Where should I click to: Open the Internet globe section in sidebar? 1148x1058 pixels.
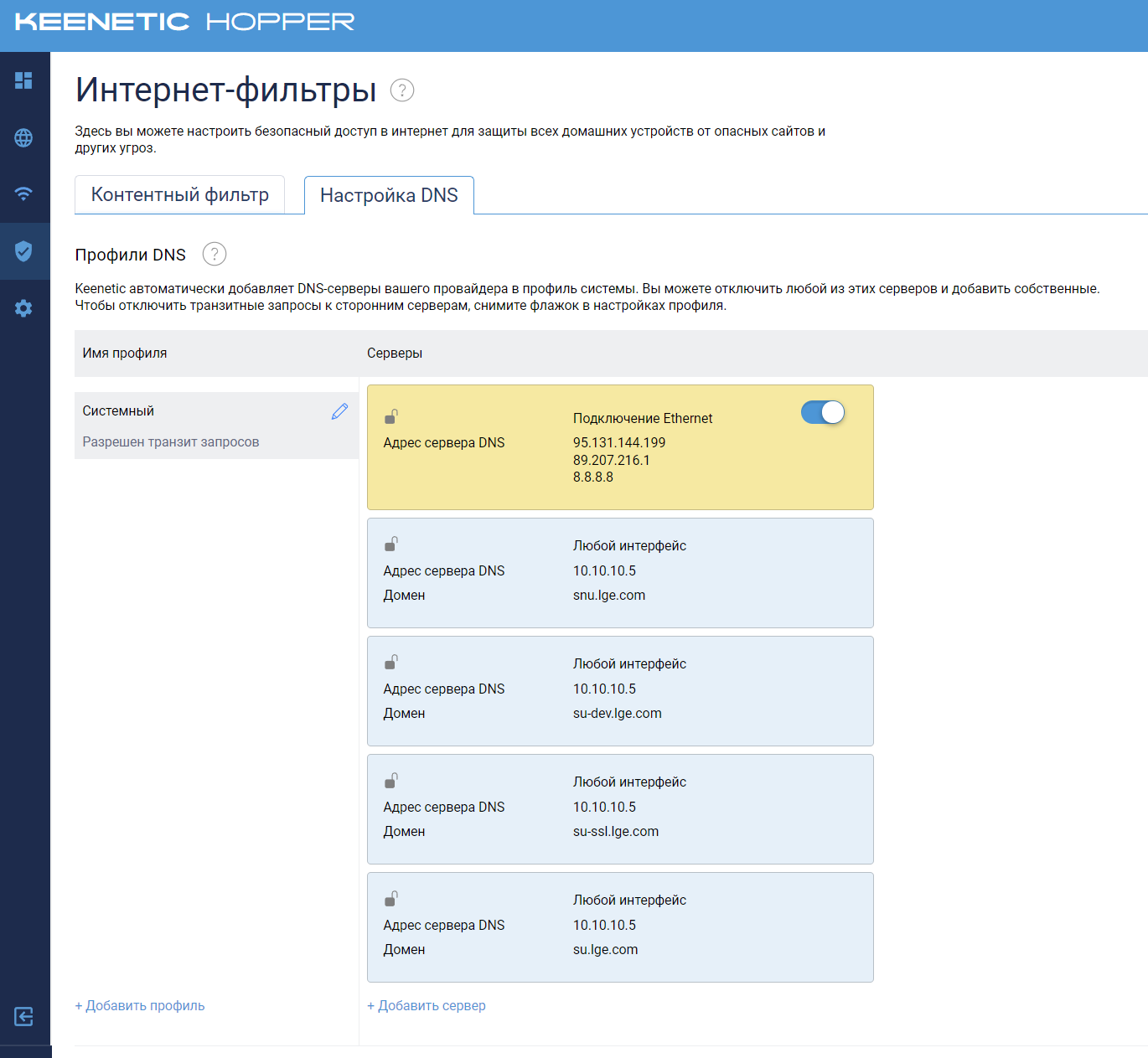(x=23, y=138)
